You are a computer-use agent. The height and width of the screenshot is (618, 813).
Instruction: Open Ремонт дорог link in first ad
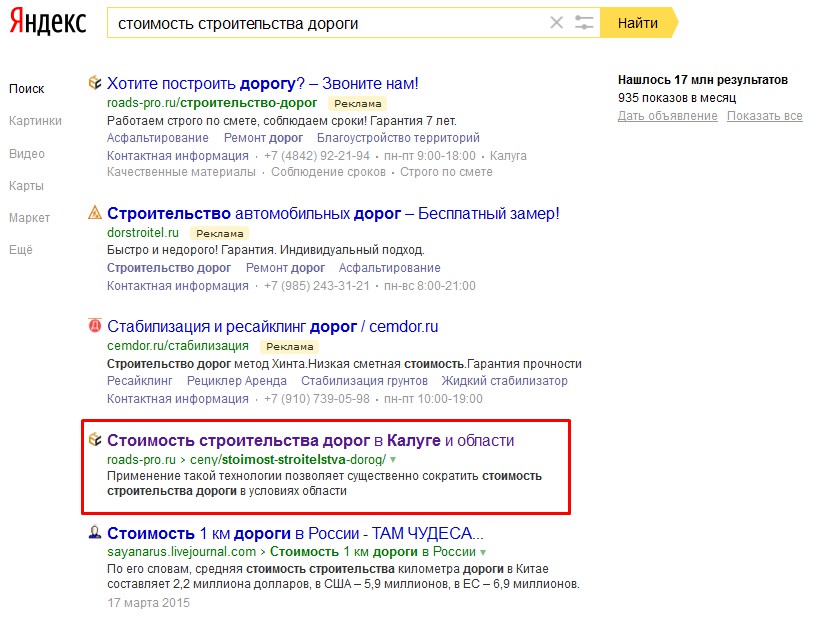pyautogui.click(x=263, y=138)
